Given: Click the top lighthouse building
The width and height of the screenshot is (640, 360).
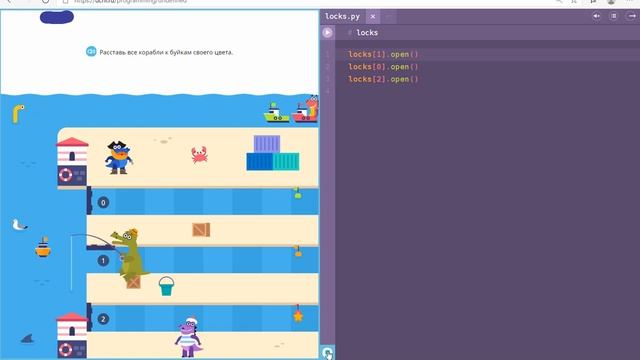Looking at the screenshot, I should click(x=72, y=162).
